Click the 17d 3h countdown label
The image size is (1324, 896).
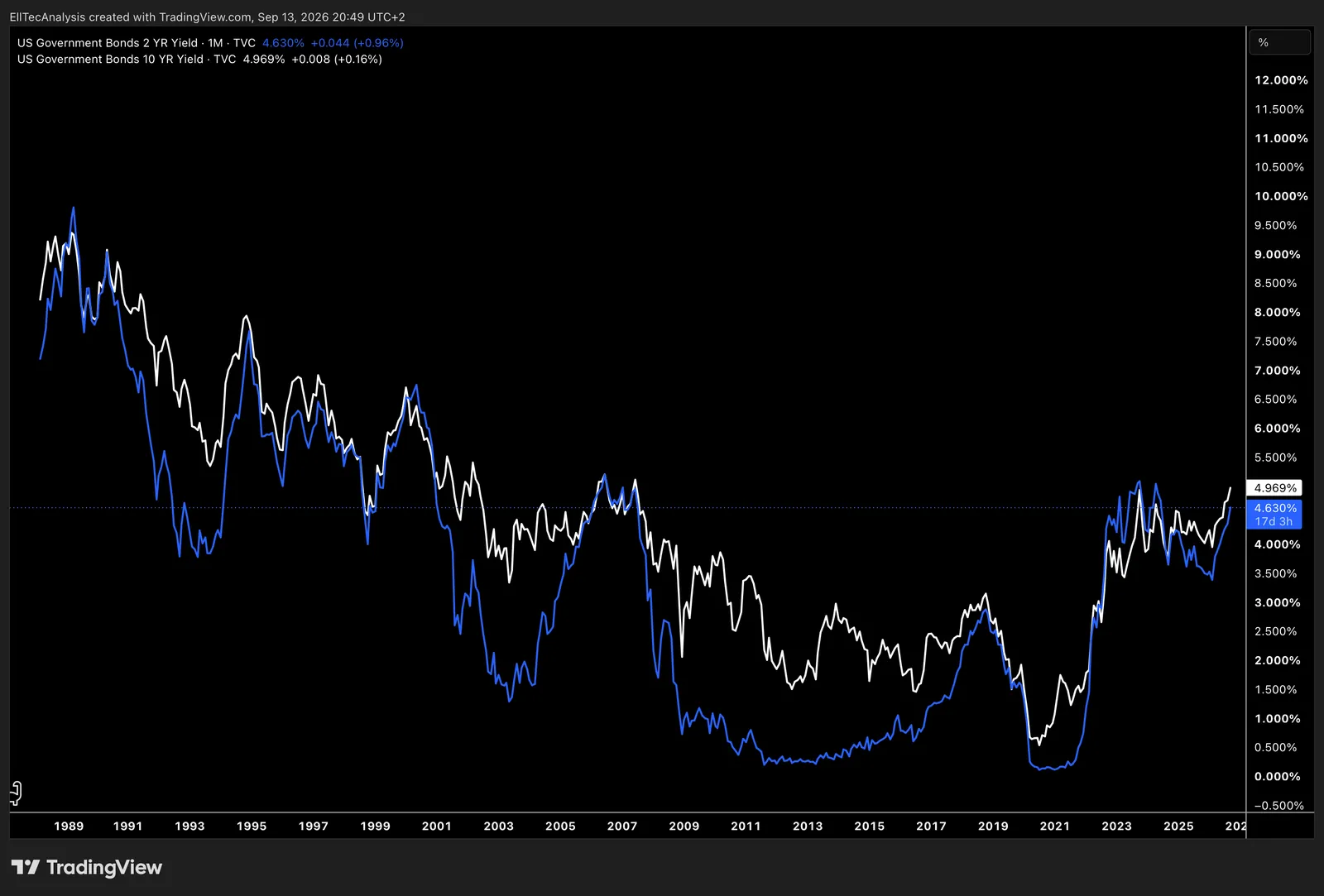(1274, 521)
